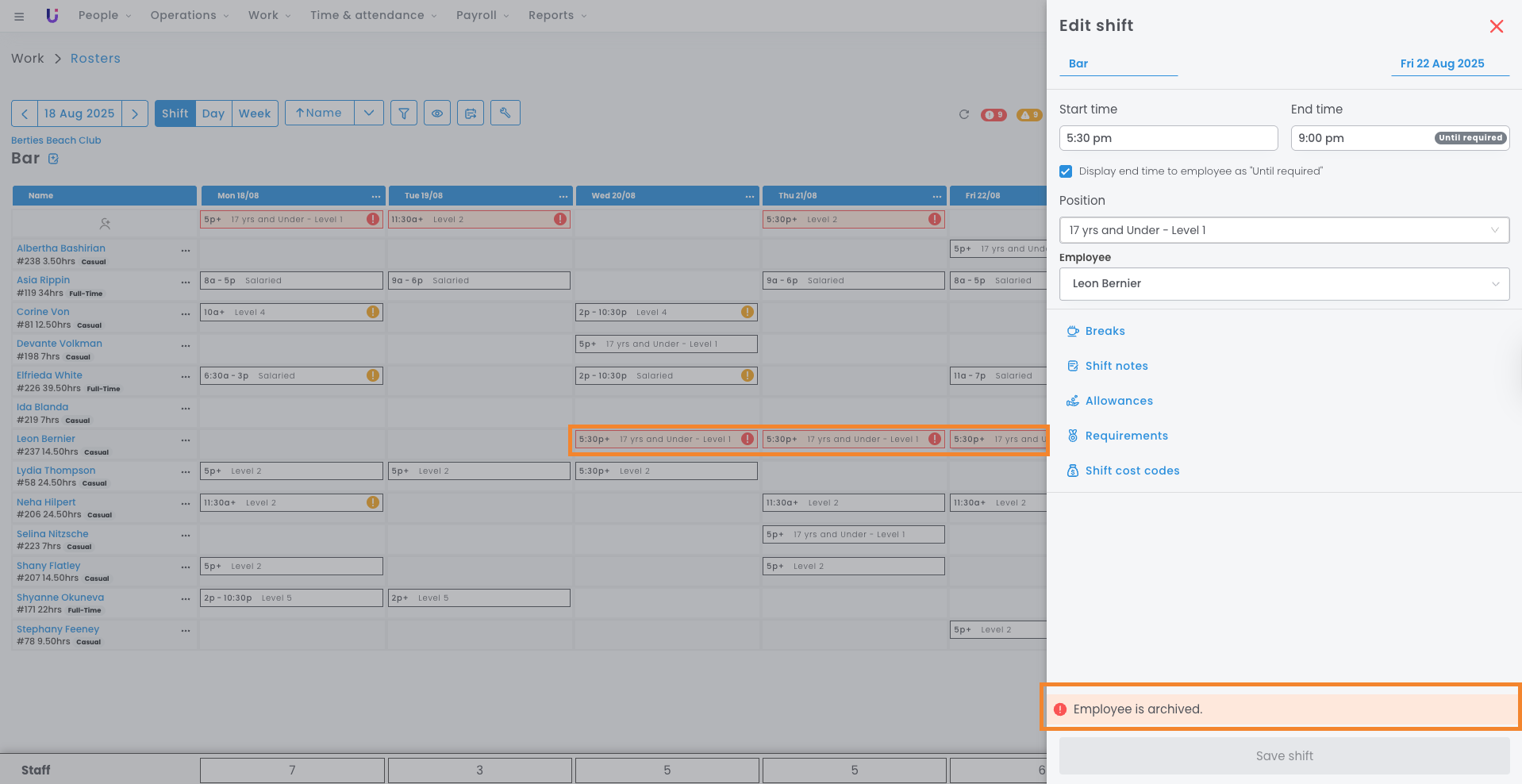
Task: Close the Edit shift panel
Action: pyautogui.click(x=1497, y=26)
